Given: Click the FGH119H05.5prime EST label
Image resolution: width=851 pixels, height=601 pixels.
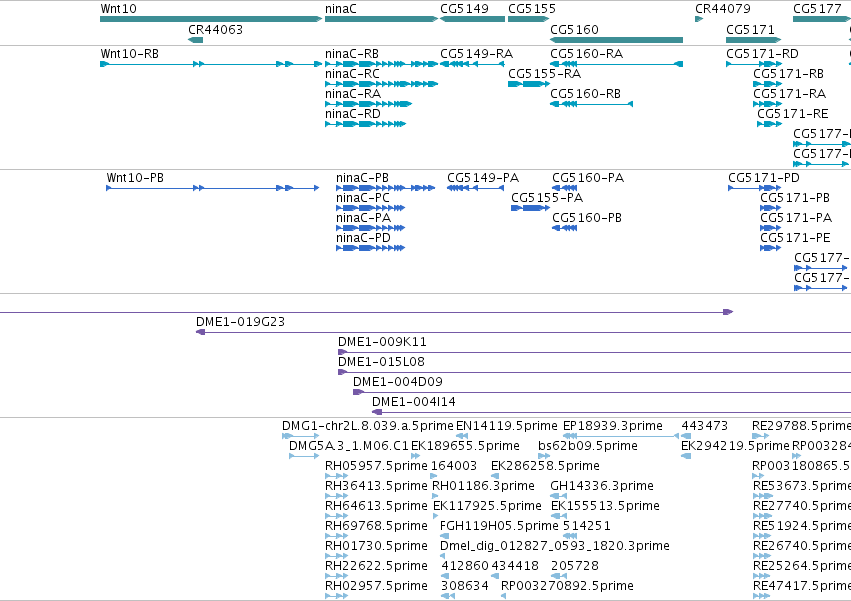Looking at the screenshot, I should (499, 527).
